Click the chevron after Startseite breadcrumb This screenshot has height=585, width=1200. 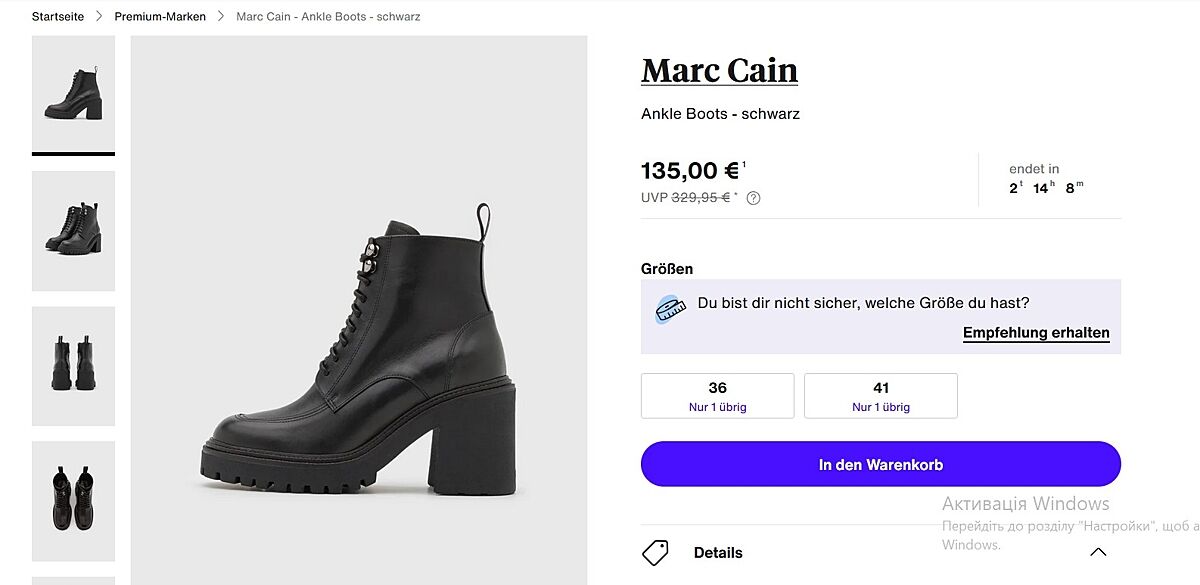(x=99, y=16)
